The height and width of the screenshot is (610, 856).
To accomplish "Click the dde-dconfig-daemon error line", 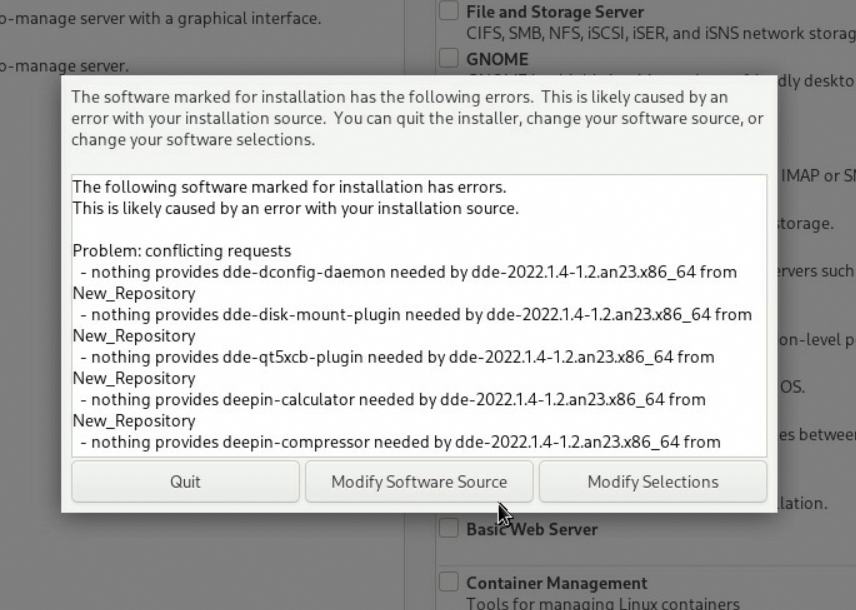I will (x=404, y=272).
